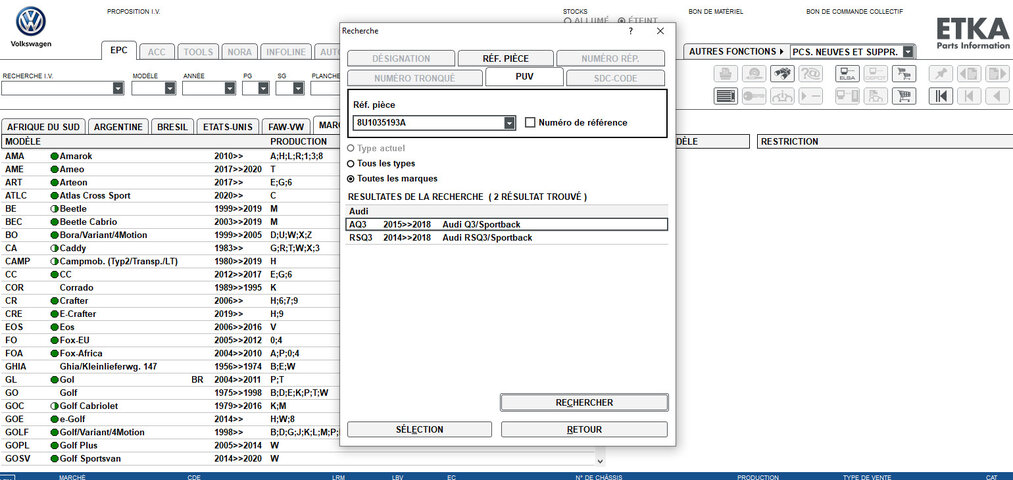Image resolution: width=1013 pixels, height=480 pixels.
Task: Select the RSQ3 Audi RSQ3/Sportback result
Action: pyautogui.click(x=506, y=238)
